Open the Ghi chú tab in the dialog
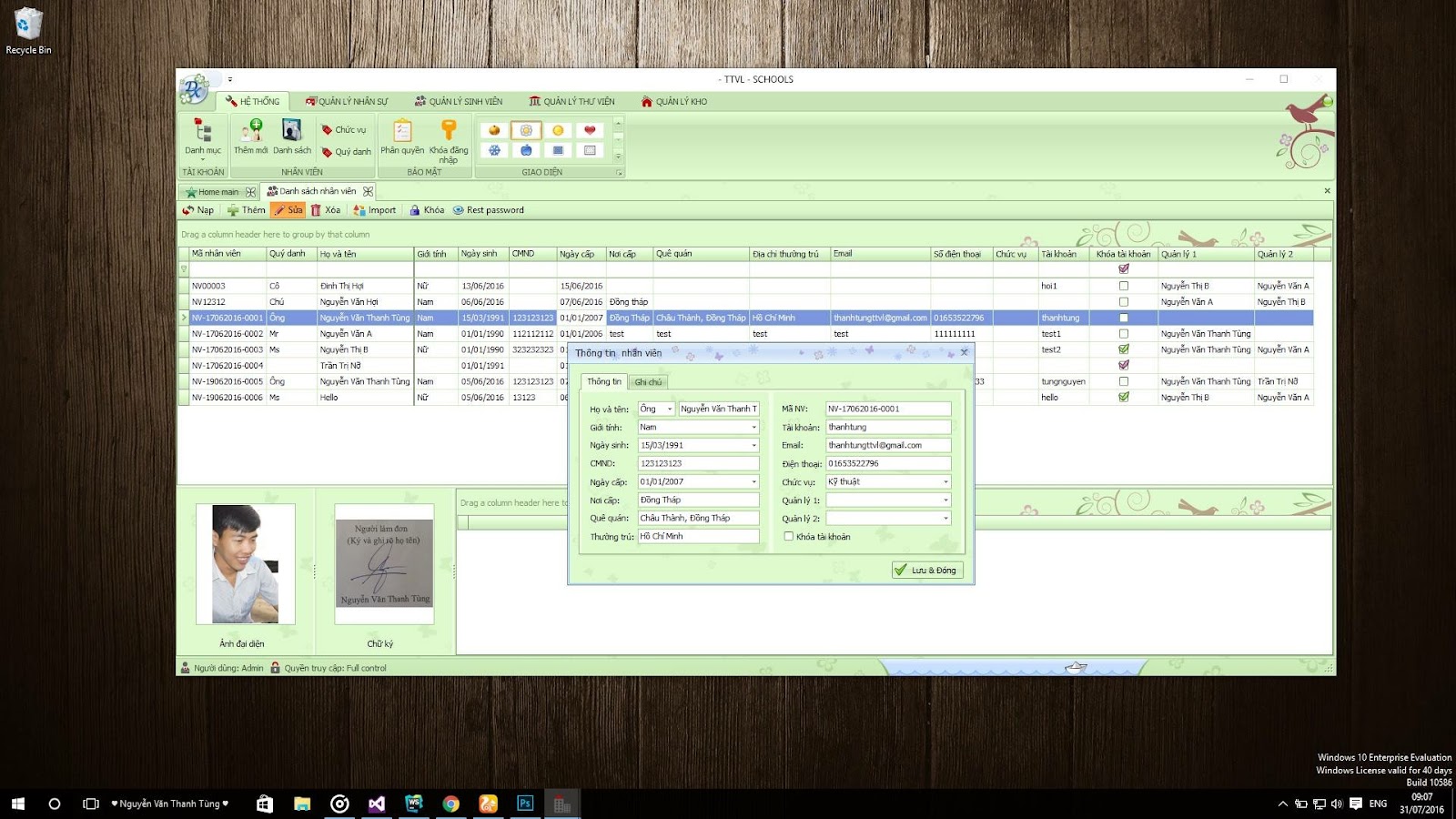Screen dimensions: 1456x819 648,382
